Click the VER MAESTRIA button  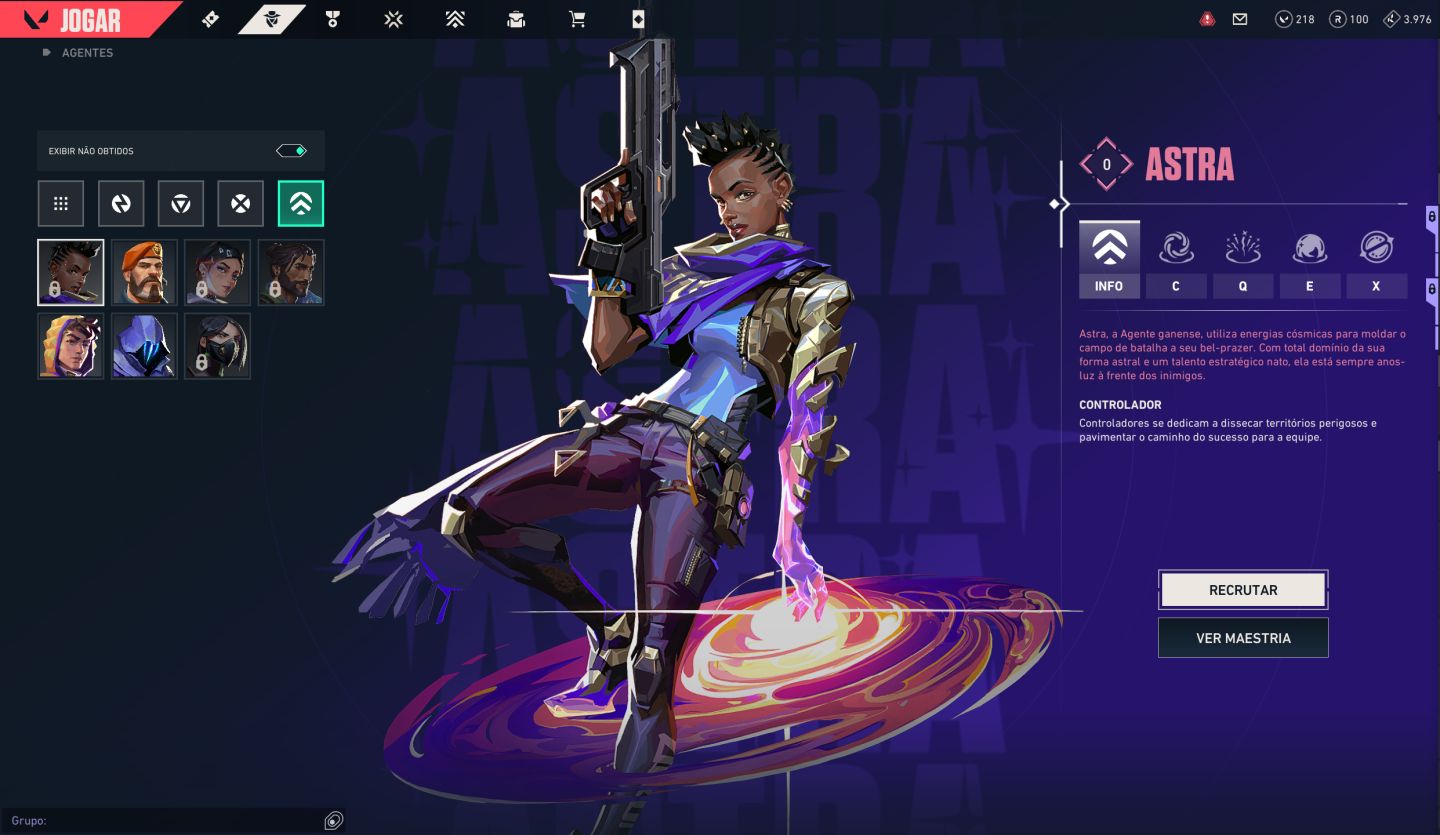pyautogui.click(x=1243, y=638)
